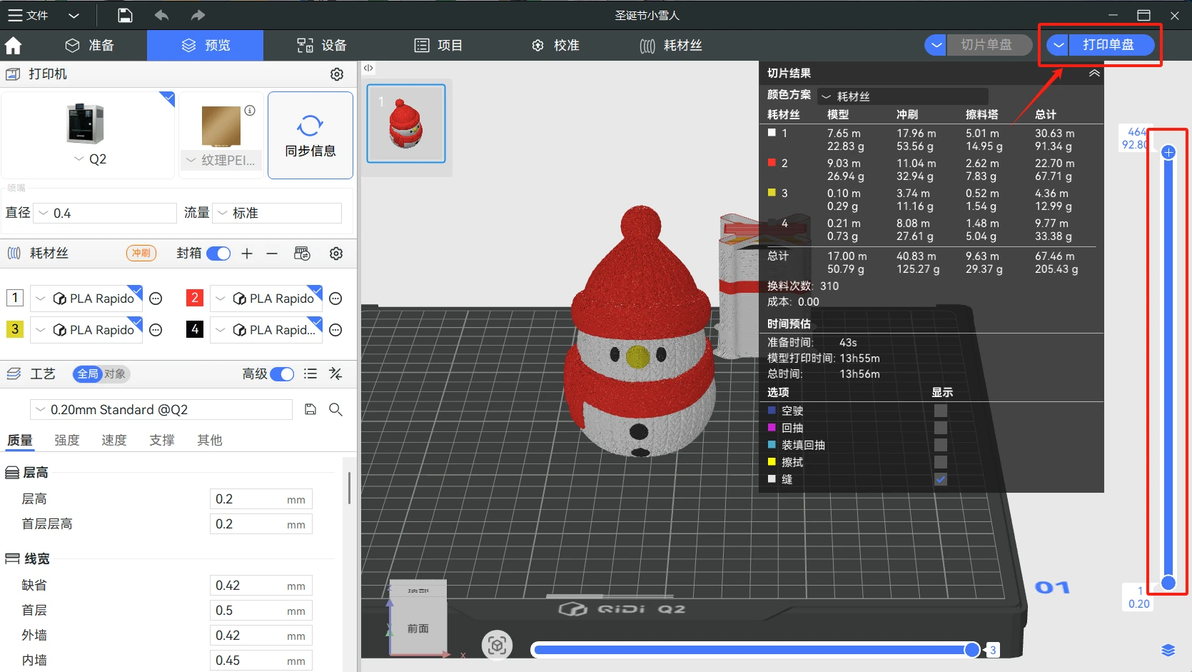Toggle the 高级 advanced mode switch
This screenshot has height=672, width=1192.
pos(282,374)
